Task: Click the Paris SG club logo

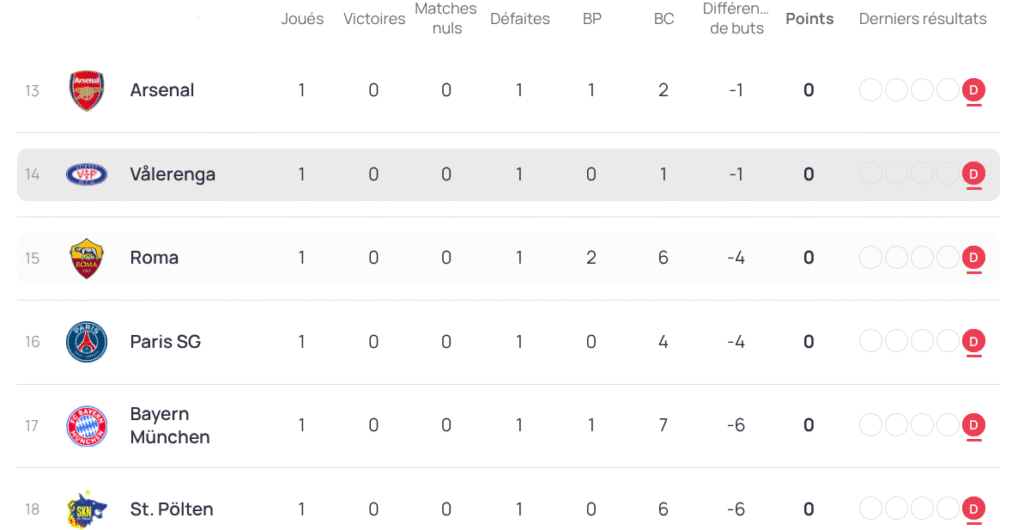Action: [86, 342]
